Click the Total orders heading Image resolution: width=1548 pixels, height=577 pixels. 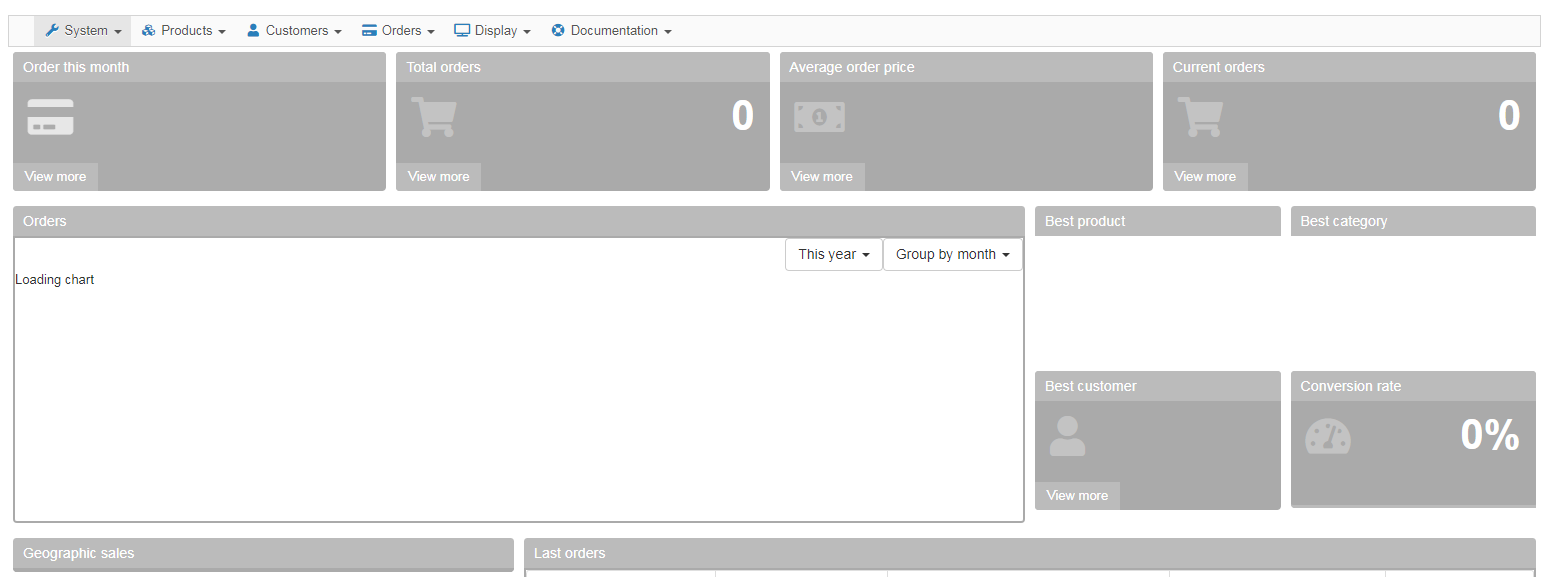[443, 67]
